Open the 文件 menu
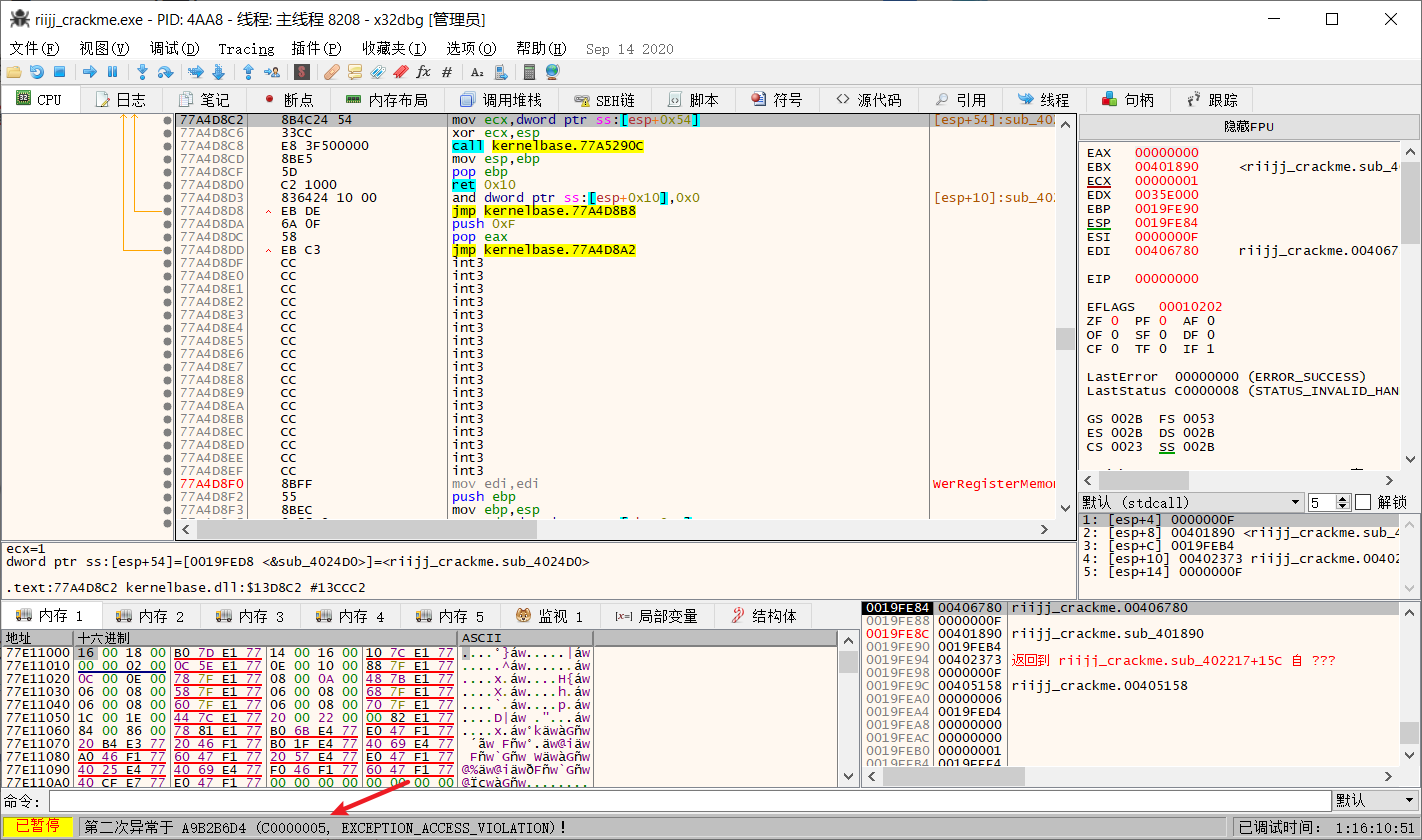 pyautogui.click(x=34, y=48)
